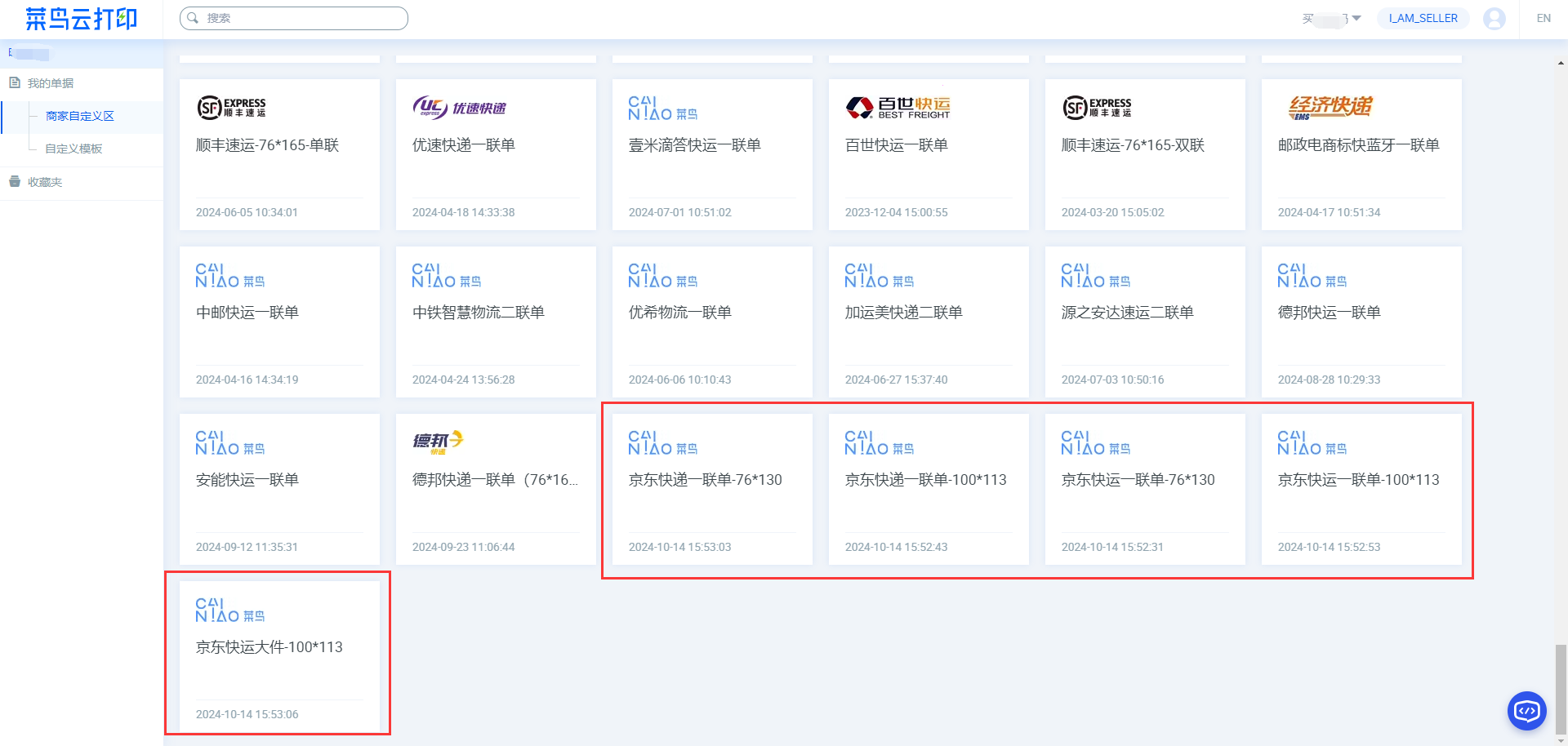Click the 经济快递 EMS logo
This screenshot has height=746, width=1568.
pos(1330,108)
